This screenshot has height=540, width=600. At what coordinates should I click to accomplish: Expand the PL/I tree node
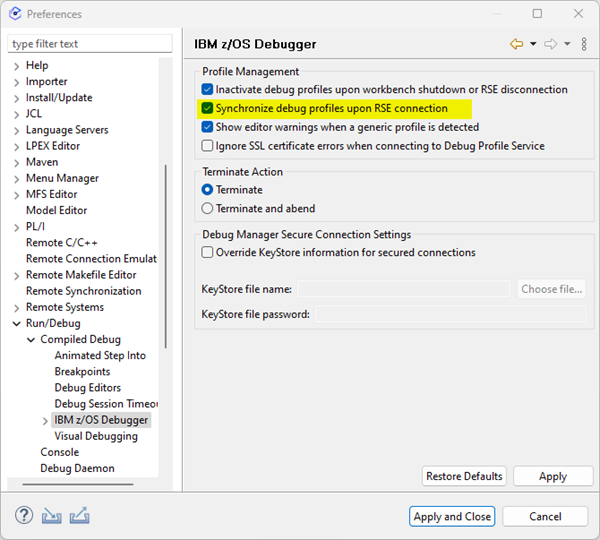pos(16,228)
